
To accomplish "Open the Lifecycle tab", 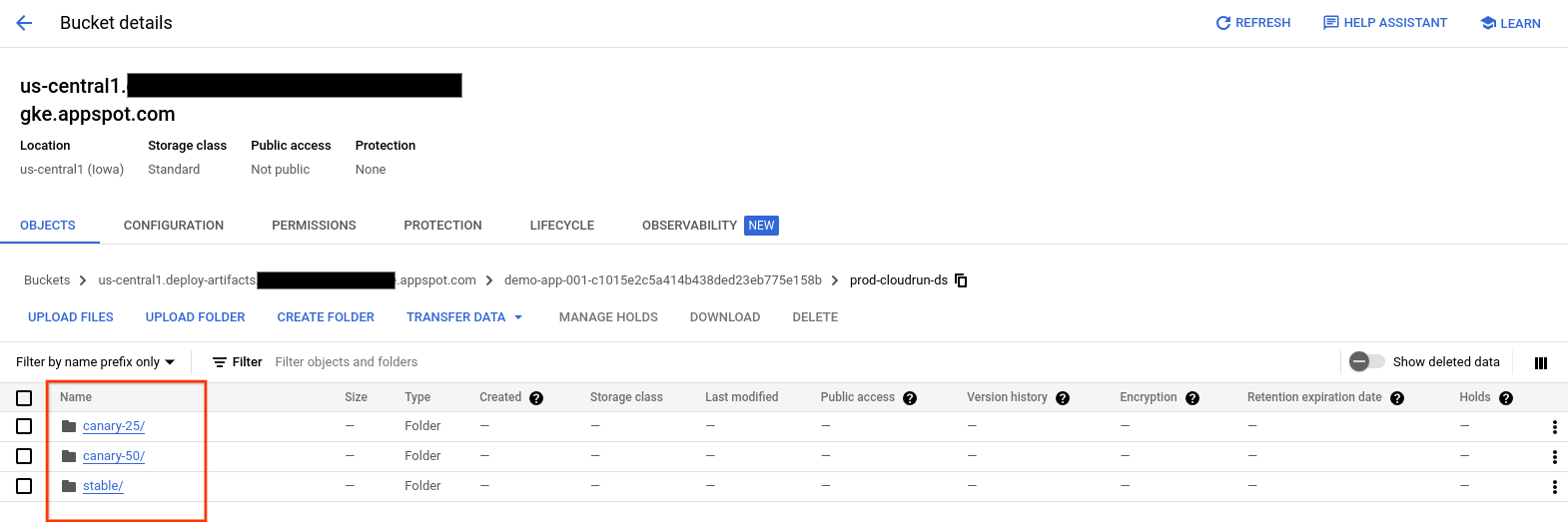I will (561, 226).
